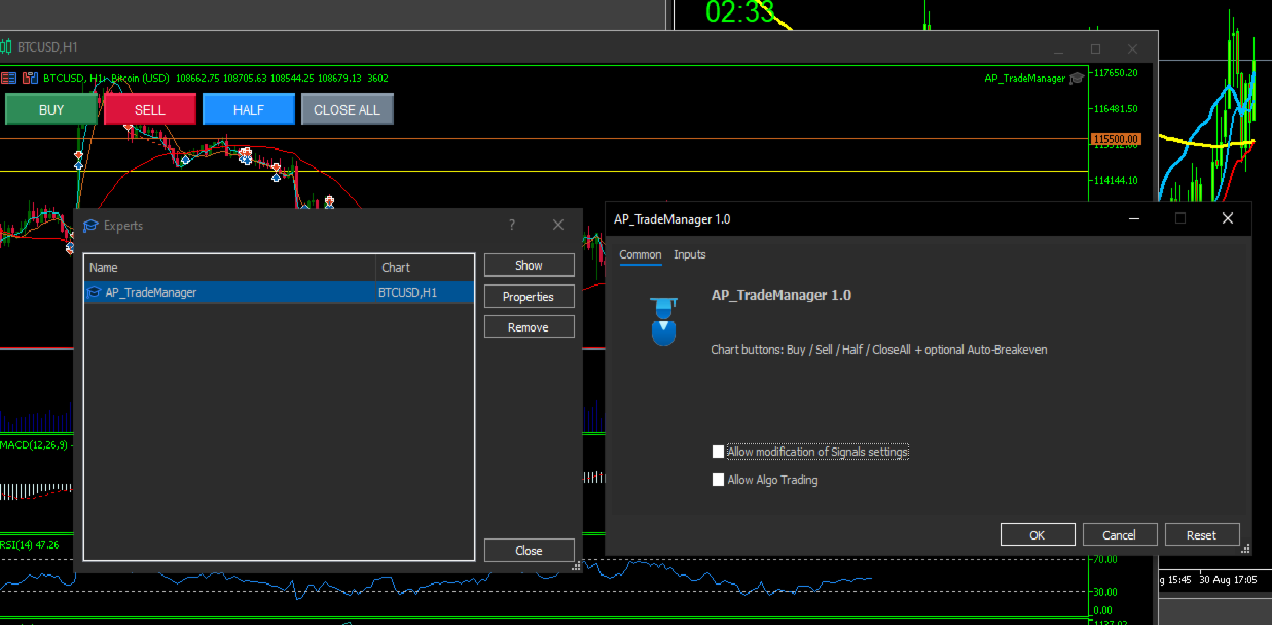This screenshot has width=1272, height=625.
Task: Click the AP_TradeManager hat icon on the chart
Action: [x=1076, y=78]
